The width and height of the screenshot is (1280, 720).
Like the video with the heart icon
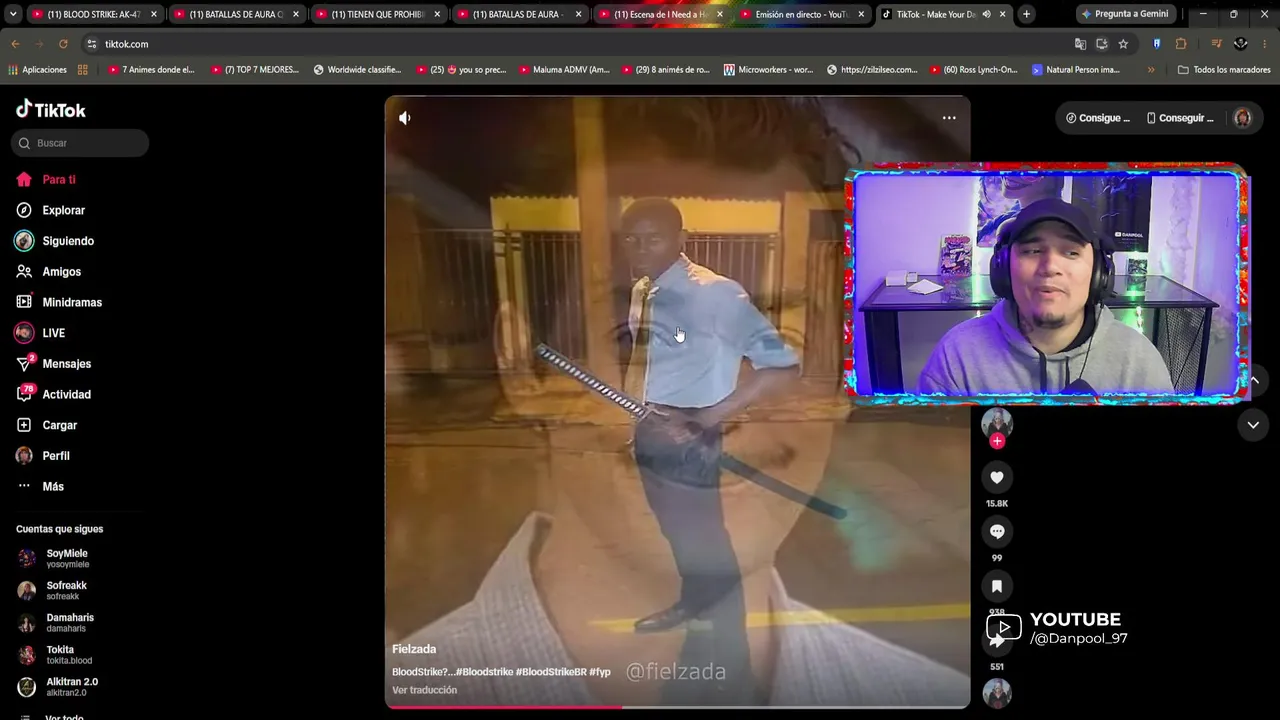pos(997,477)
